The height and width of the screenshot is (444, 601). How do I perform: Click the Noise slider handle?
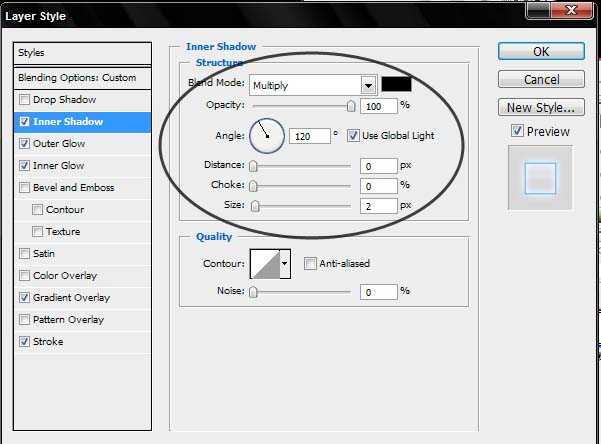[x=253, y=292]
